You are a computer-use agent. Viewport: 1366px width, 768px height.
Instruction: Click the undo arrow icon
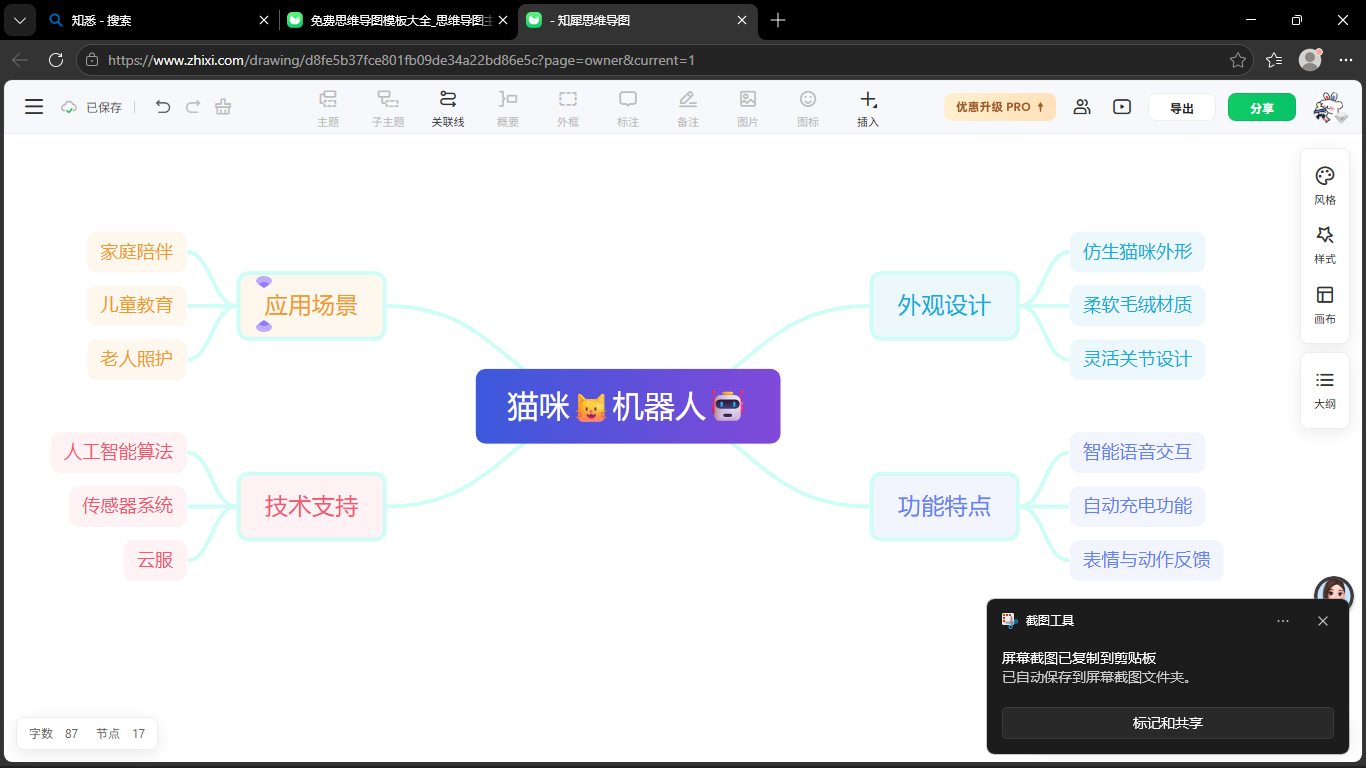click(163, 107)
